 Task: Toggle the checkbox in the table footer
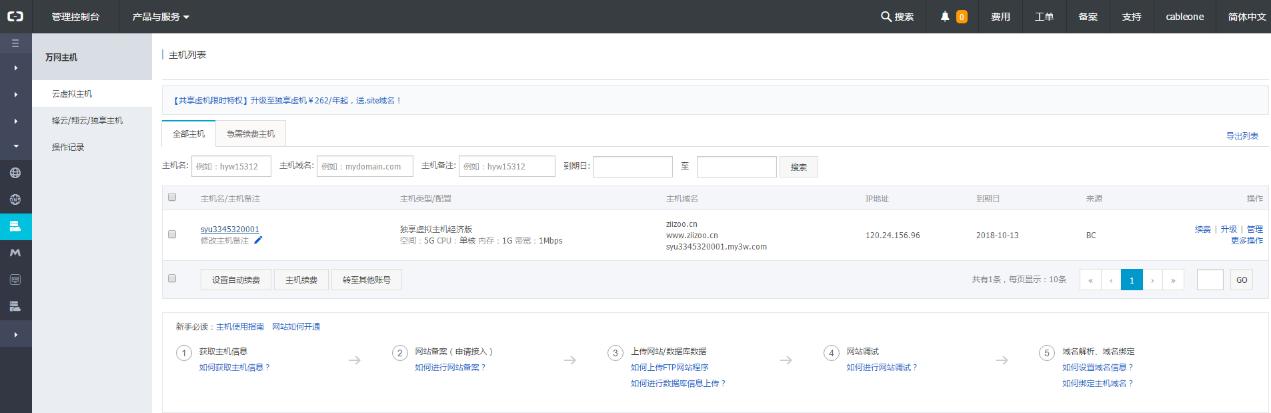(172, 278)
